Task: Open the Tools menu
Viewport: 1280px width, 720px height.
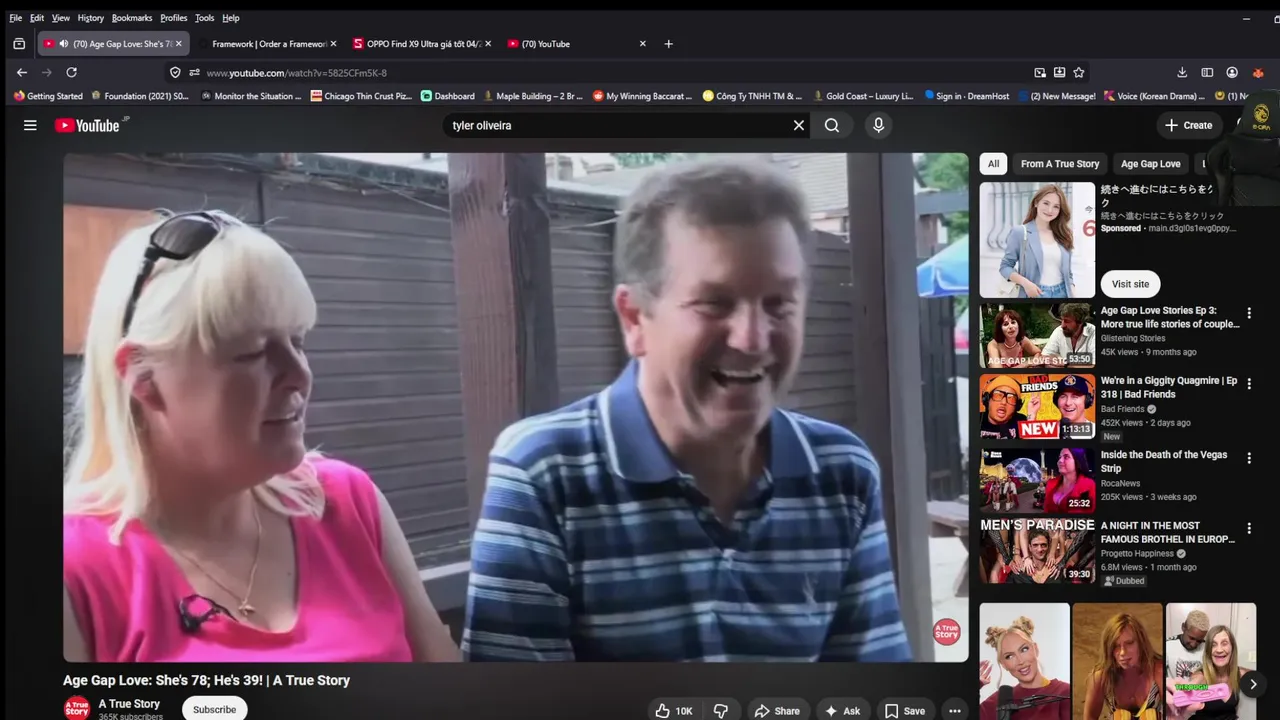Action: point(205,18)
